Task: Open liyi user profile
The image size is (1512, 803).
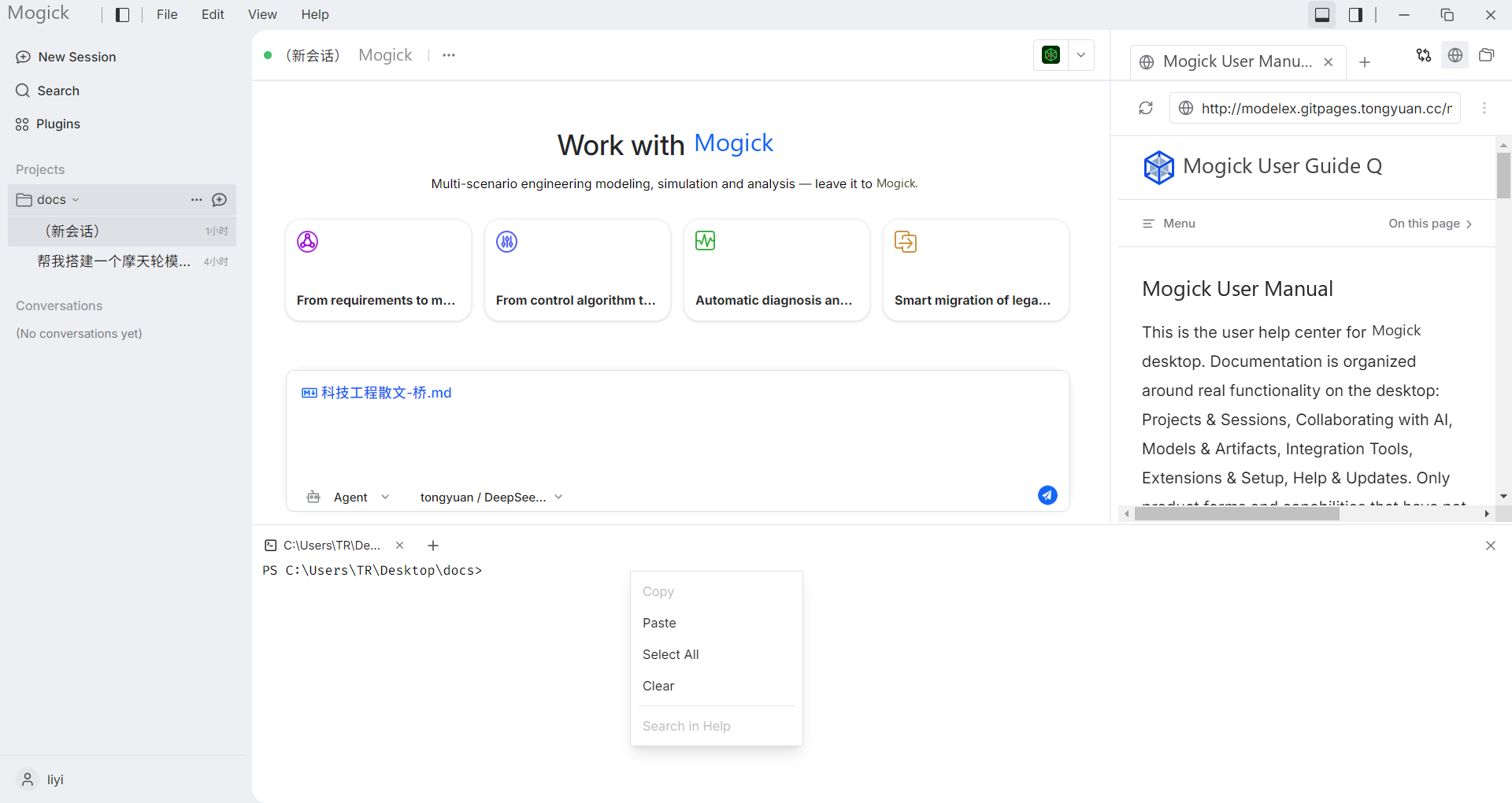Action: [41, 779]
